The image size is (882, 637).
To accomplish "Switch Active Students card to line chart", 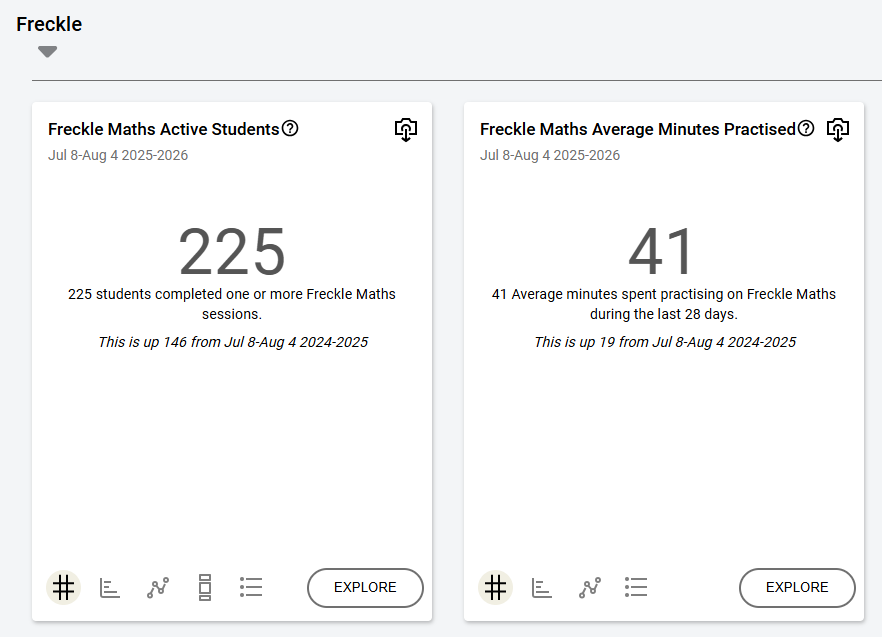I will pos(158,587).
